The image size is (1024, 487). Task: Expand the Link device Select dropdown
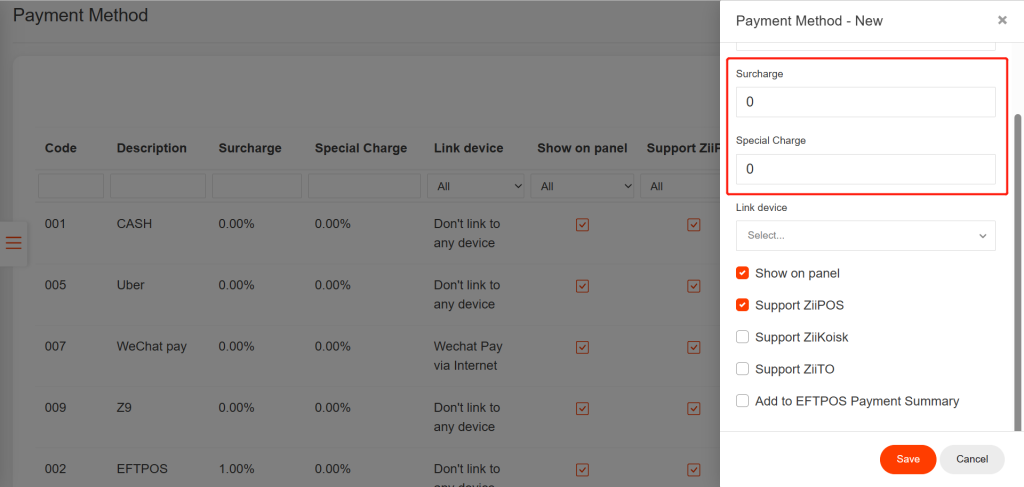(x=865, y=235)
